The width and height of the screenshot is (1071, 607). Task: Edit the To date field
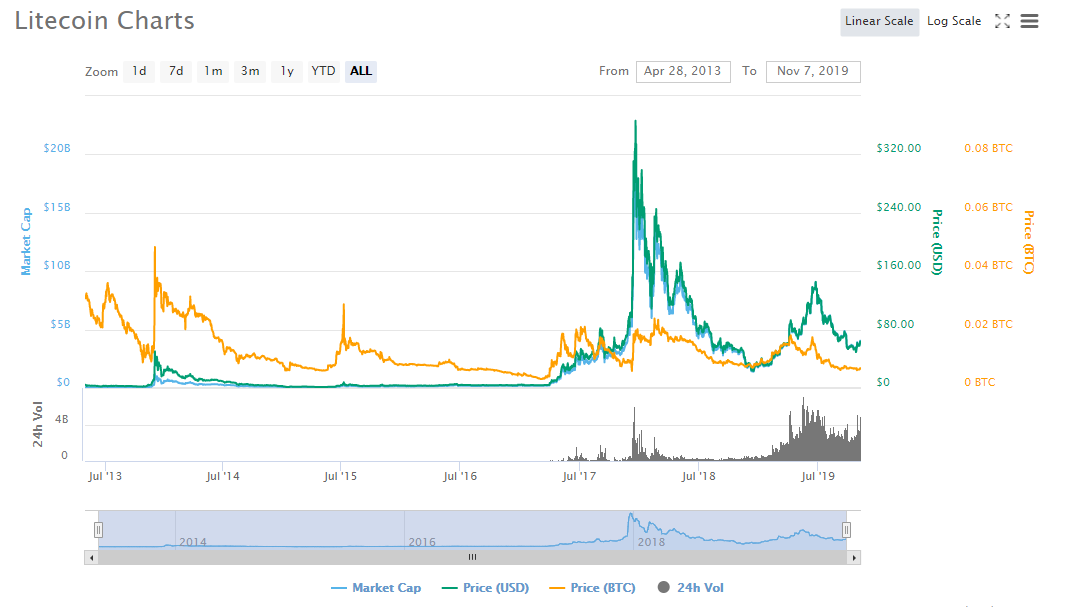tap(813, 71)
